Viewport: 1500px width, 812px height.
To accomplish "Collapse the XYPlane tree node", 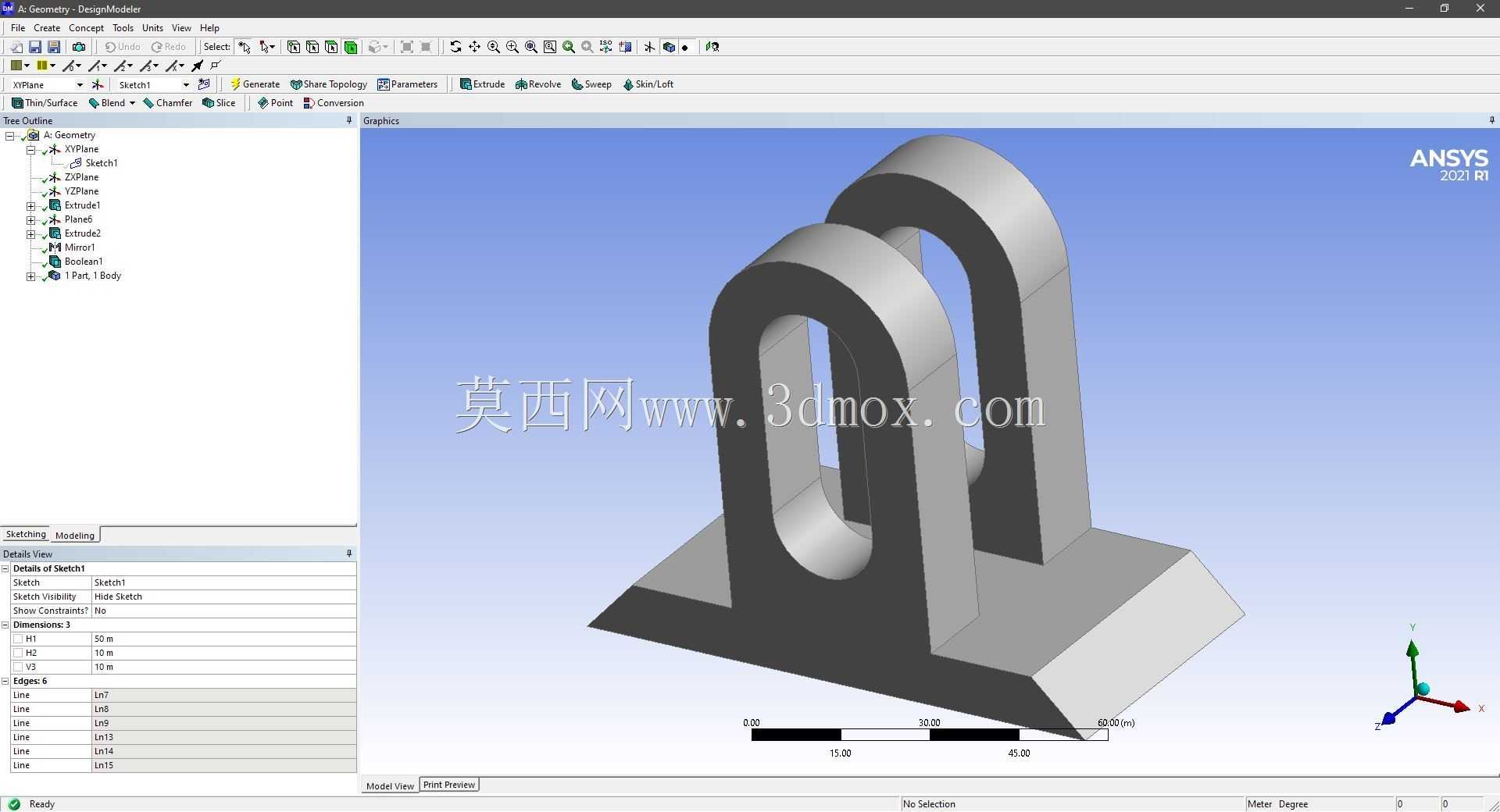I will pyautogui.click(x=31, y=150).
